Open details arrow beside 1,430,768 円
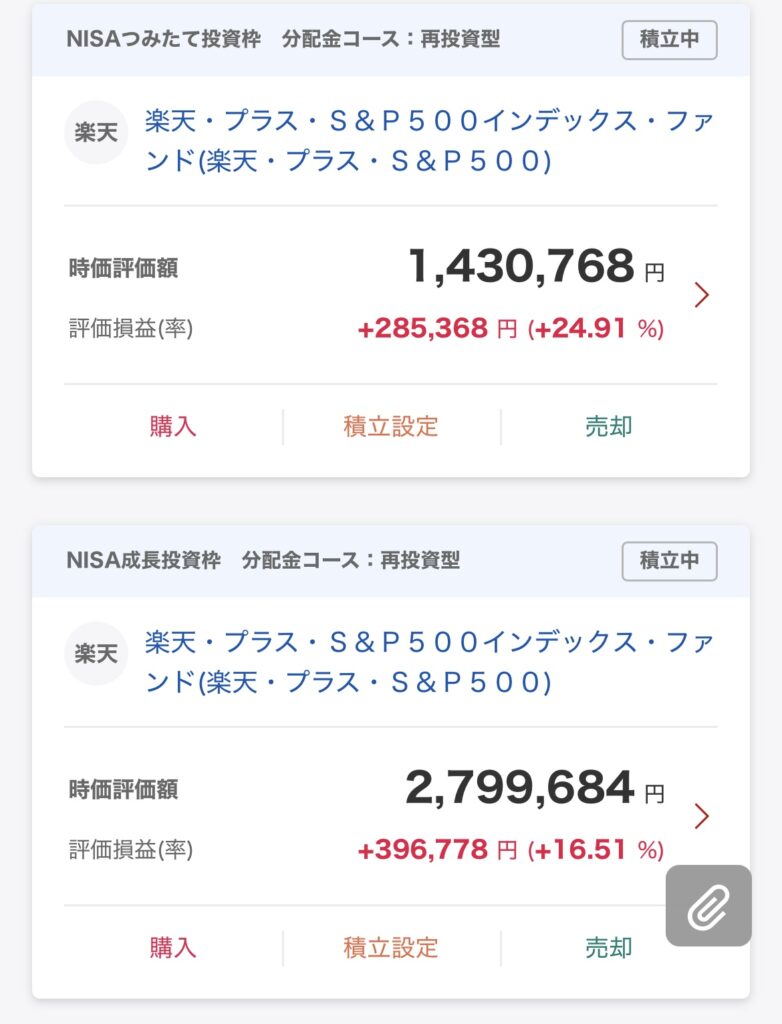 point(701,295)
